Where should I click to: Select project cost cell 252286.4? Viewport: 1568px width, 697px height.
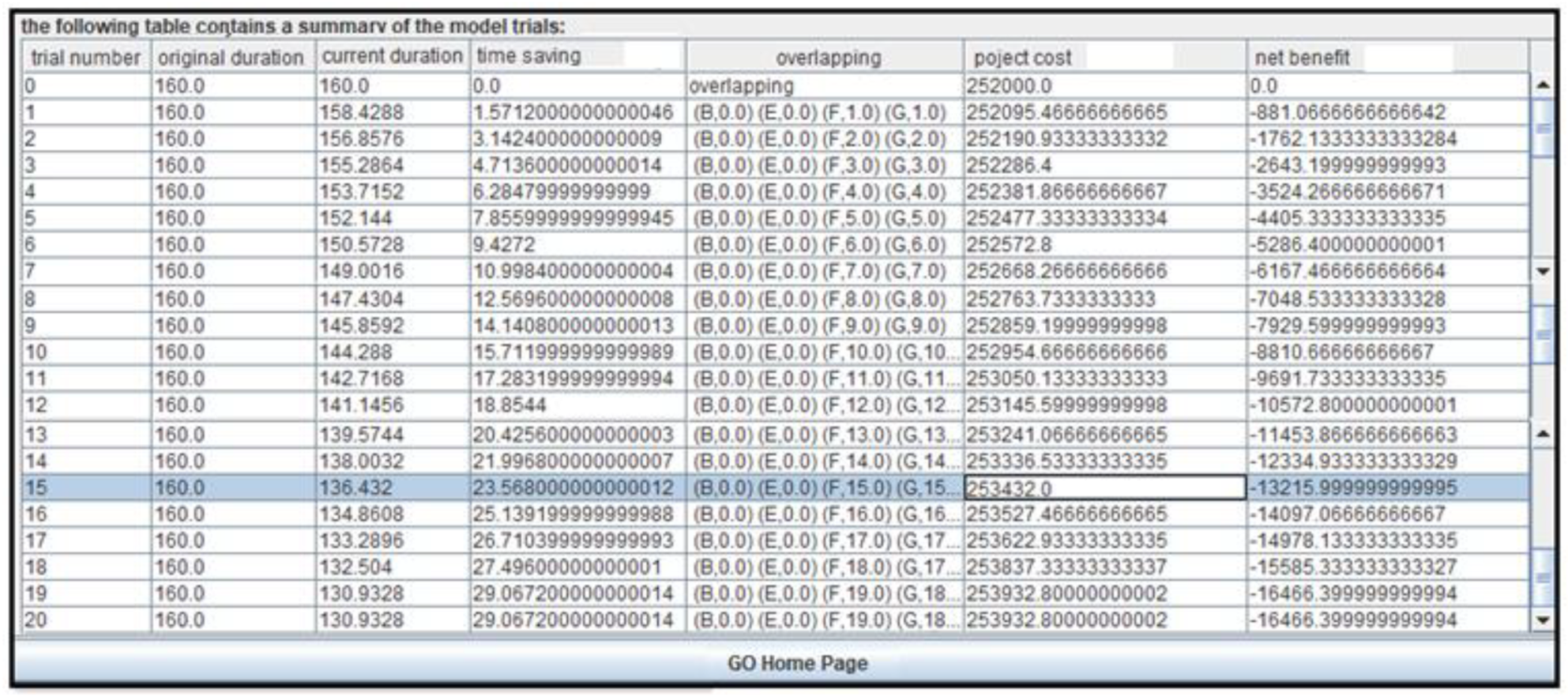pyautogui.click(x=1105, y=165)
